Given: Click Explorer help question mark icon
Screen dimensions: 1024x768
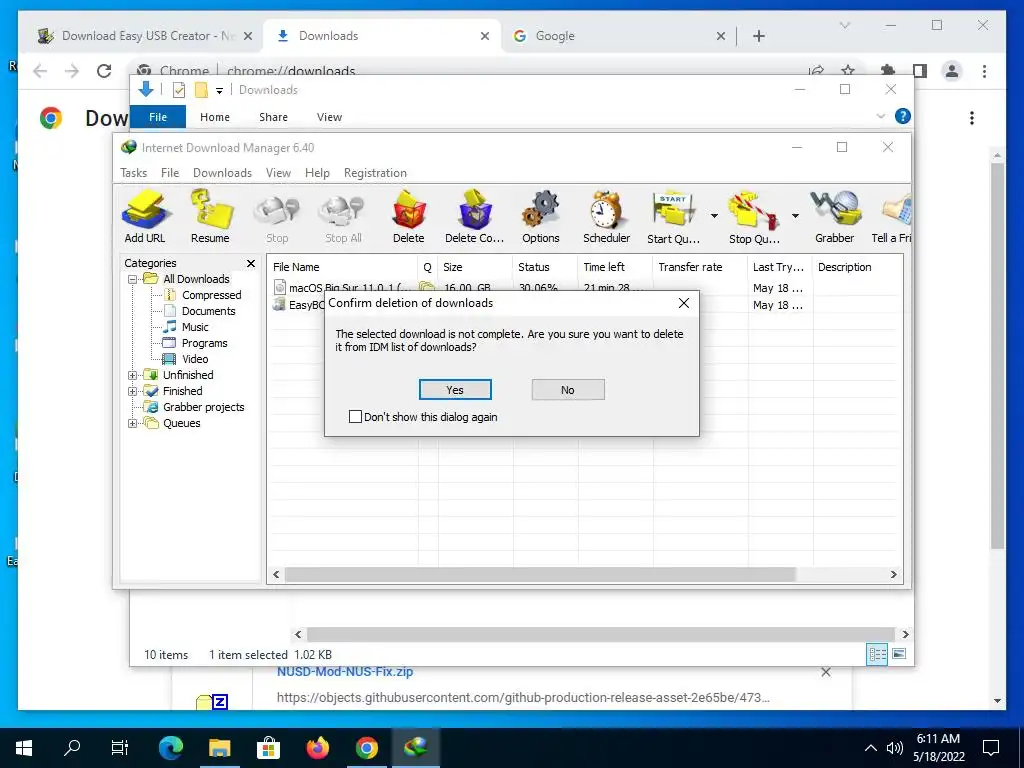Looking at the screenshot, I should (903, 116).
